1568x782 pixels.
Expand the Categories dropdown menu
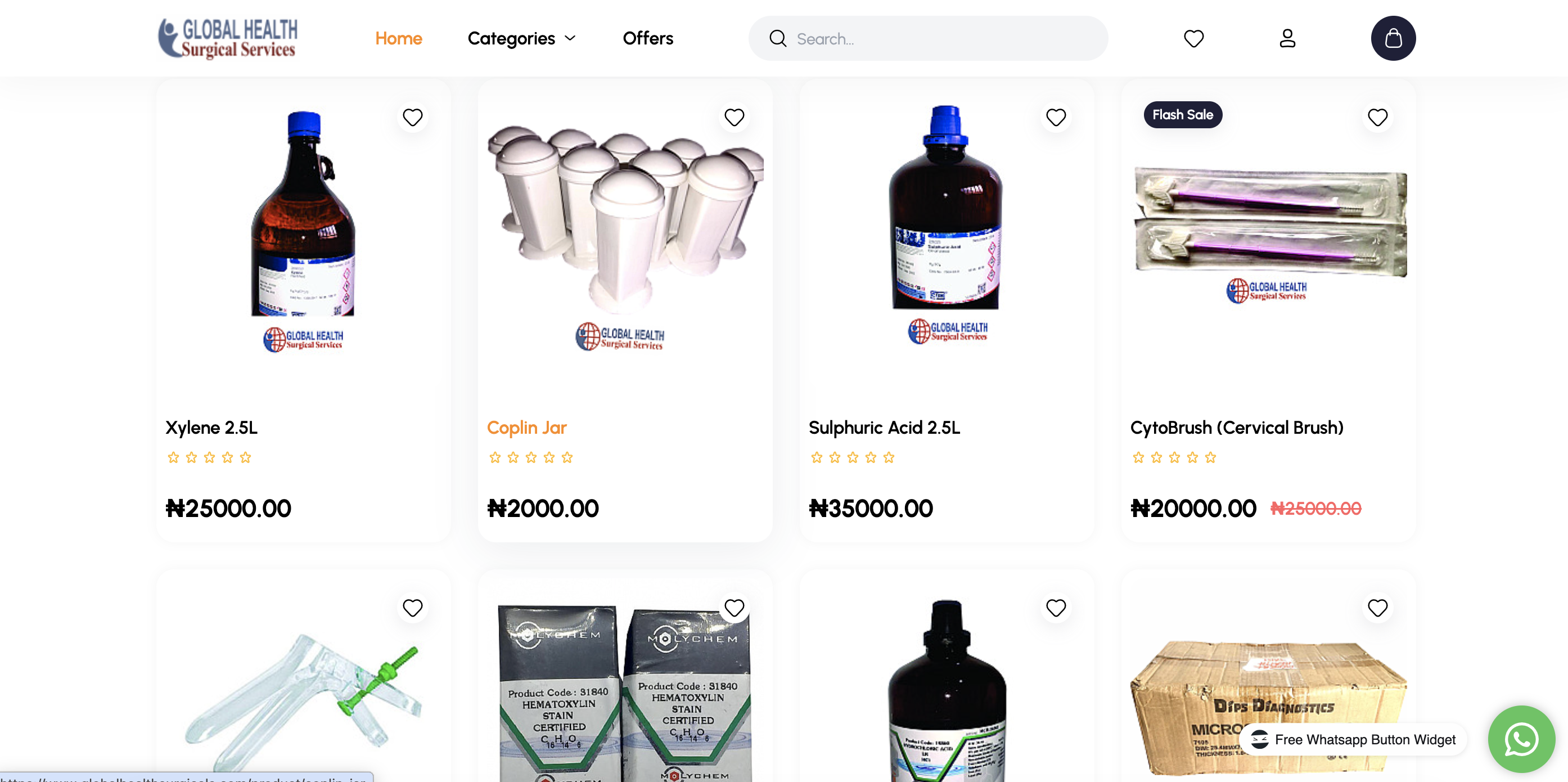(x=521, y=38)
